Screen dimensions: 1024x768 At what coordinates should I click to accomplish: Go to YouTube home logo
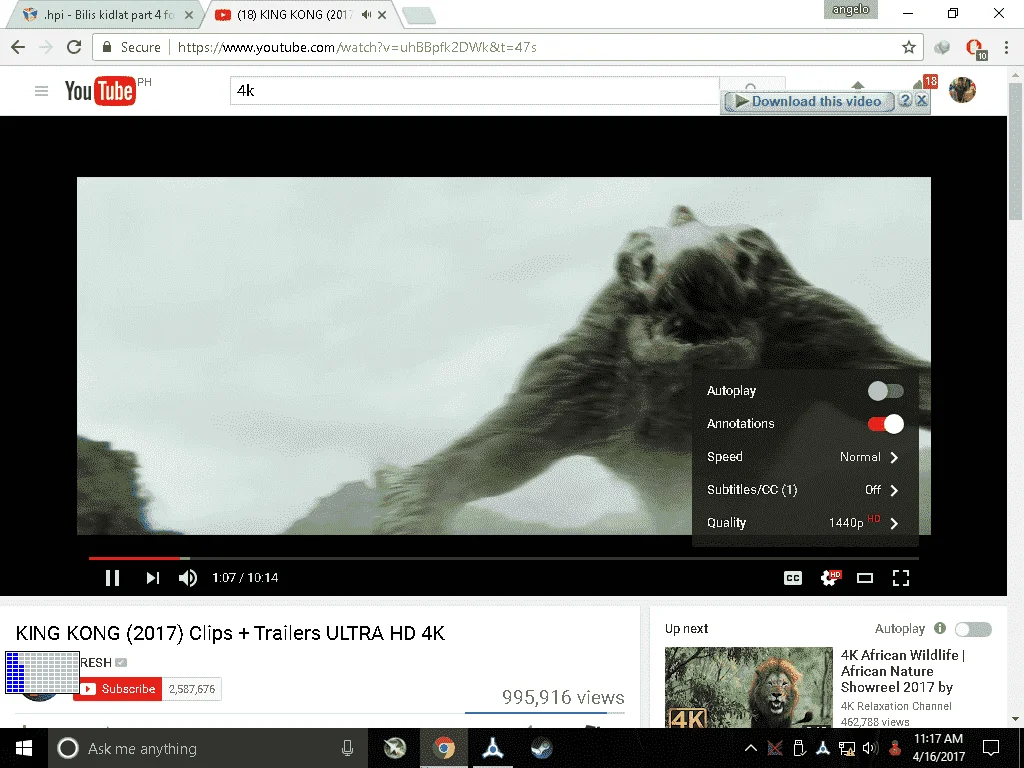click(x=101, y=91)
